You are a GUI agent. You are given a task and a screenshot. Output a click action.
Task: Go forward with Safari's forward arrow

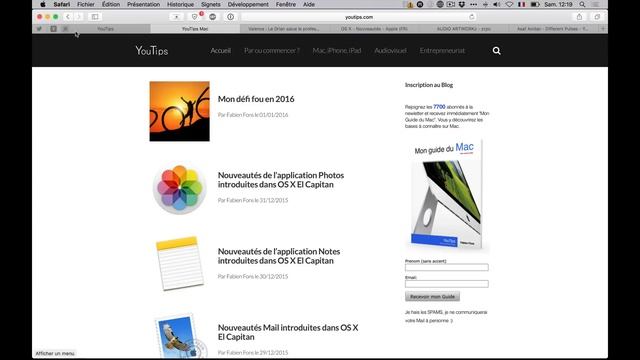[x=79, y=17]
